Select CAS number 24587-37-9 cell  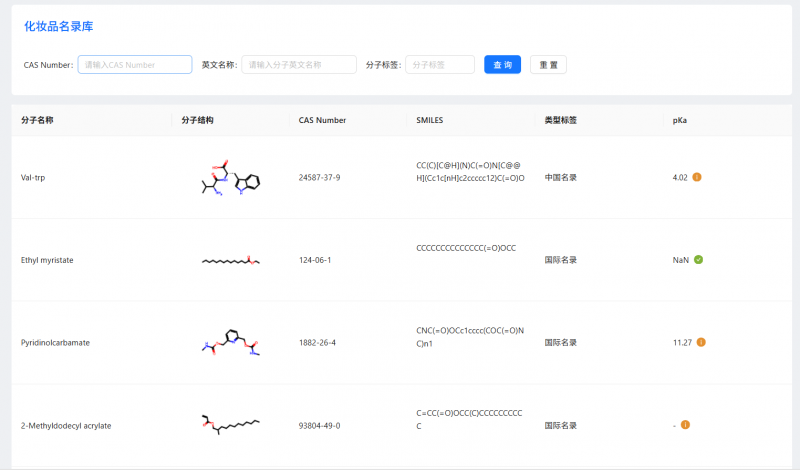(x=319, y=178)
